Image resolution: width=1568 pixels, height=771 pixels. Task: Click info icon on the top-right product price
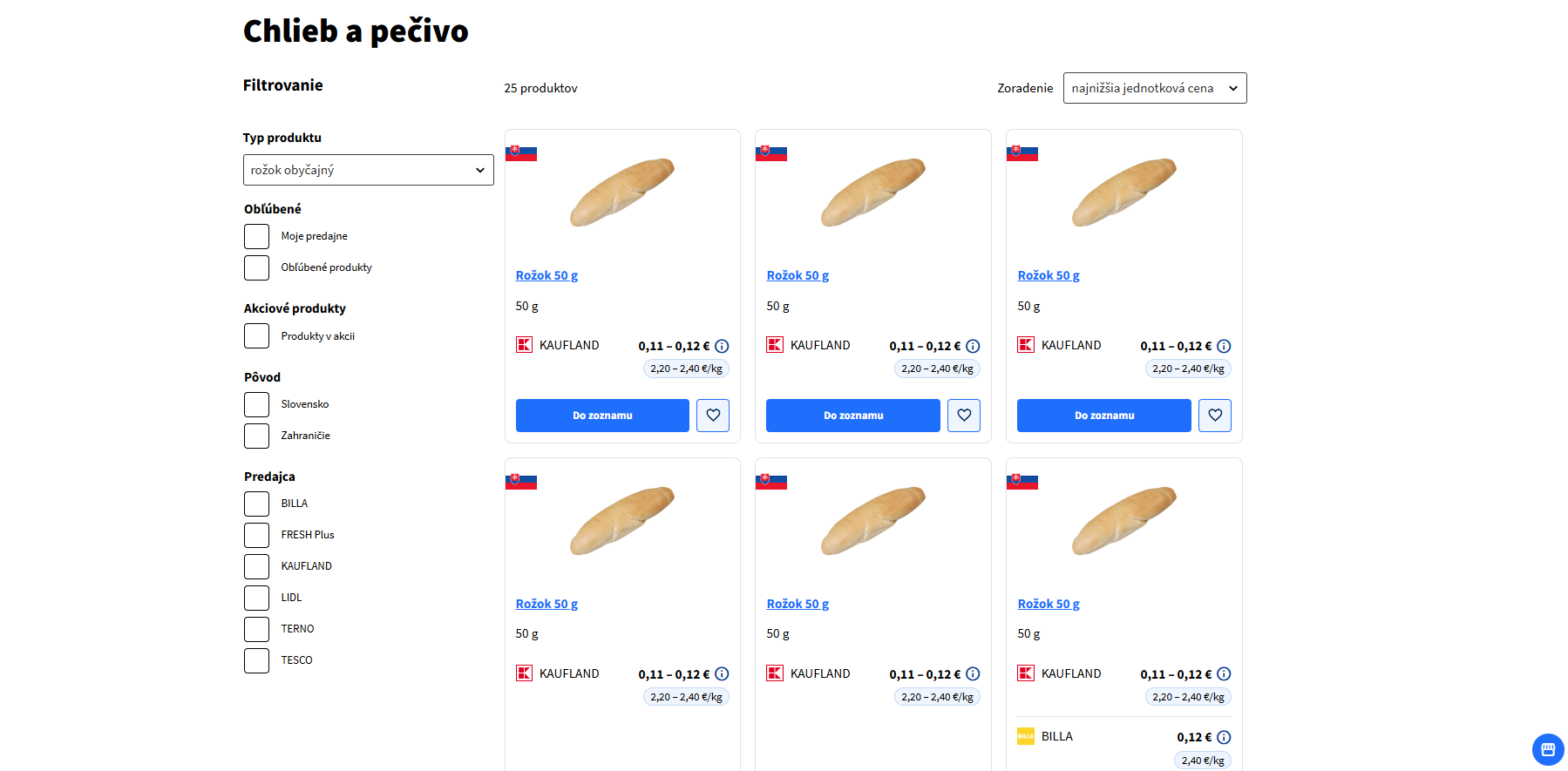[x=1224, y=346]
